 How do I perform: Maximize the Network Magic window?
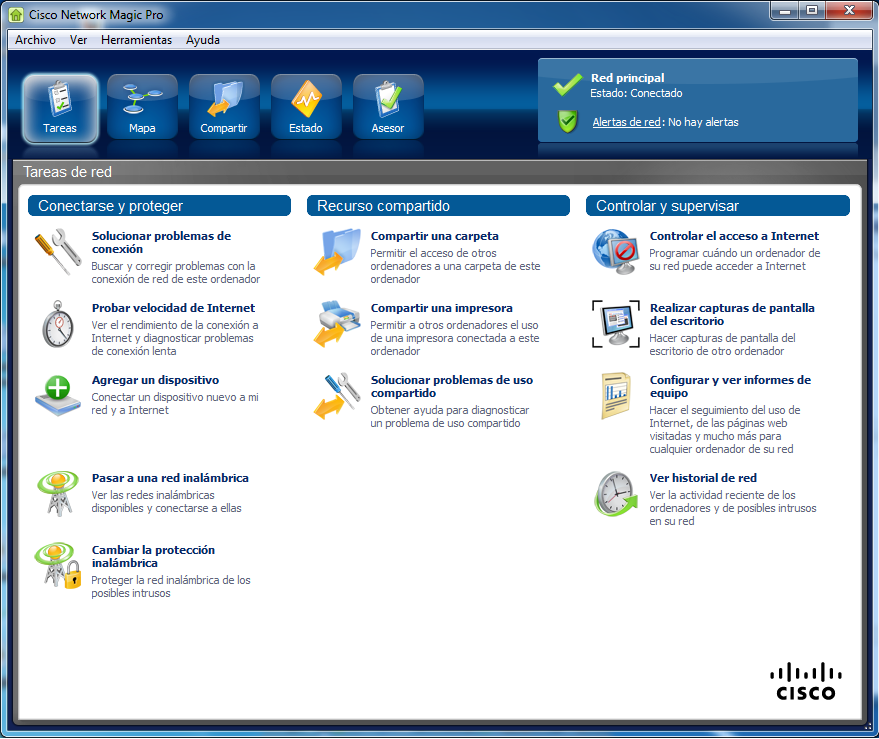click(x=812, y=11)
